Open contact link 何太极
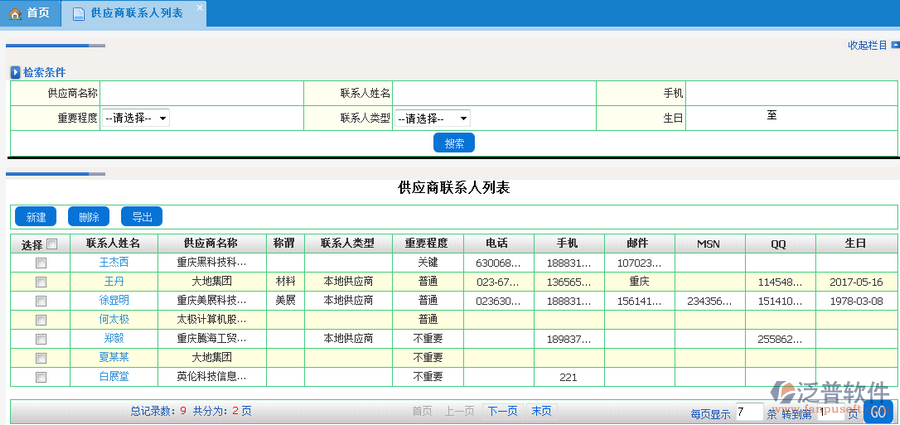 coord(113,319)
